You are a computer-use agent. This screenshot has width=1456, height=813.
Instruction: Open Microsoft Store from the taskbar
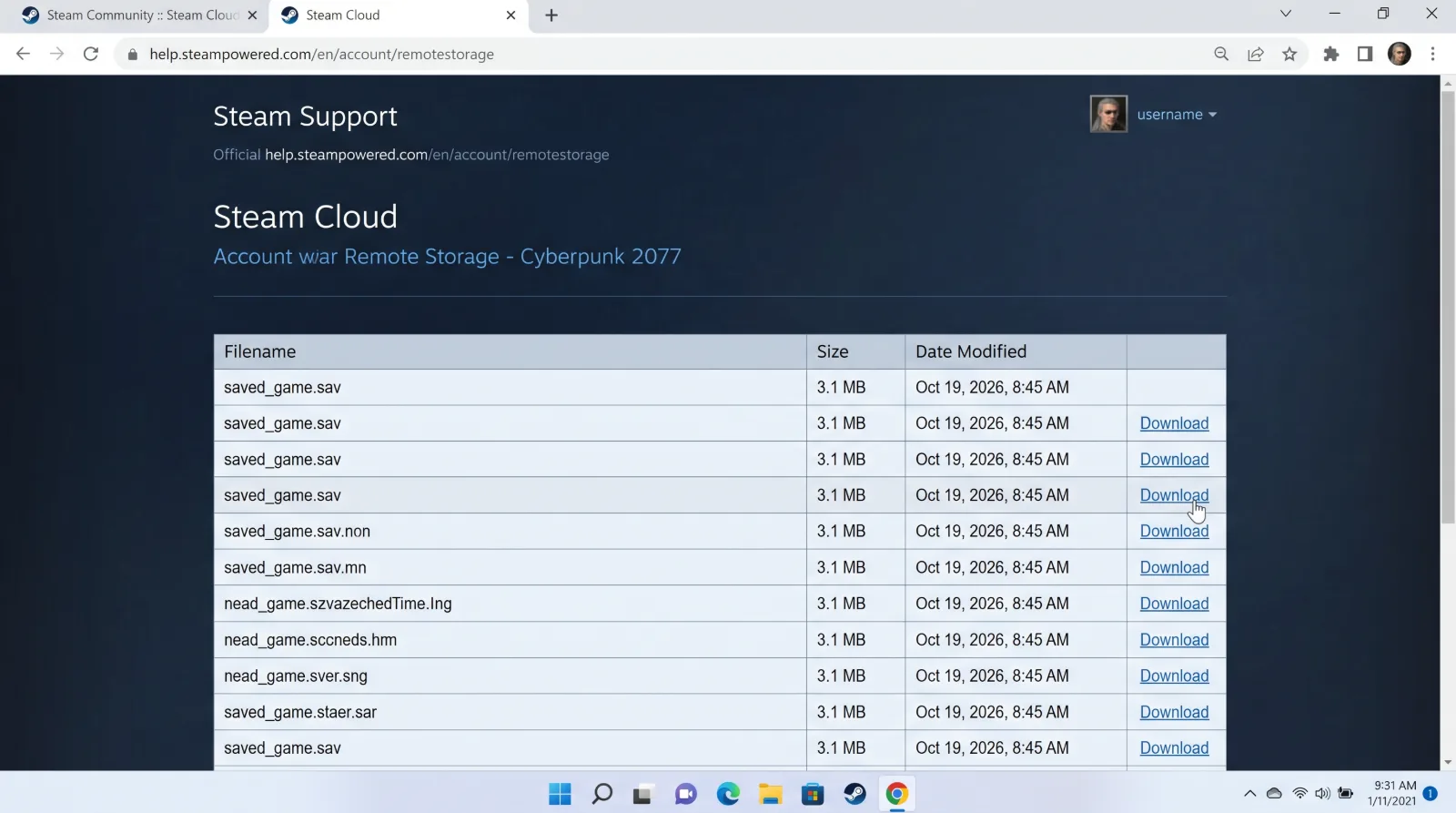pos(813,794)
